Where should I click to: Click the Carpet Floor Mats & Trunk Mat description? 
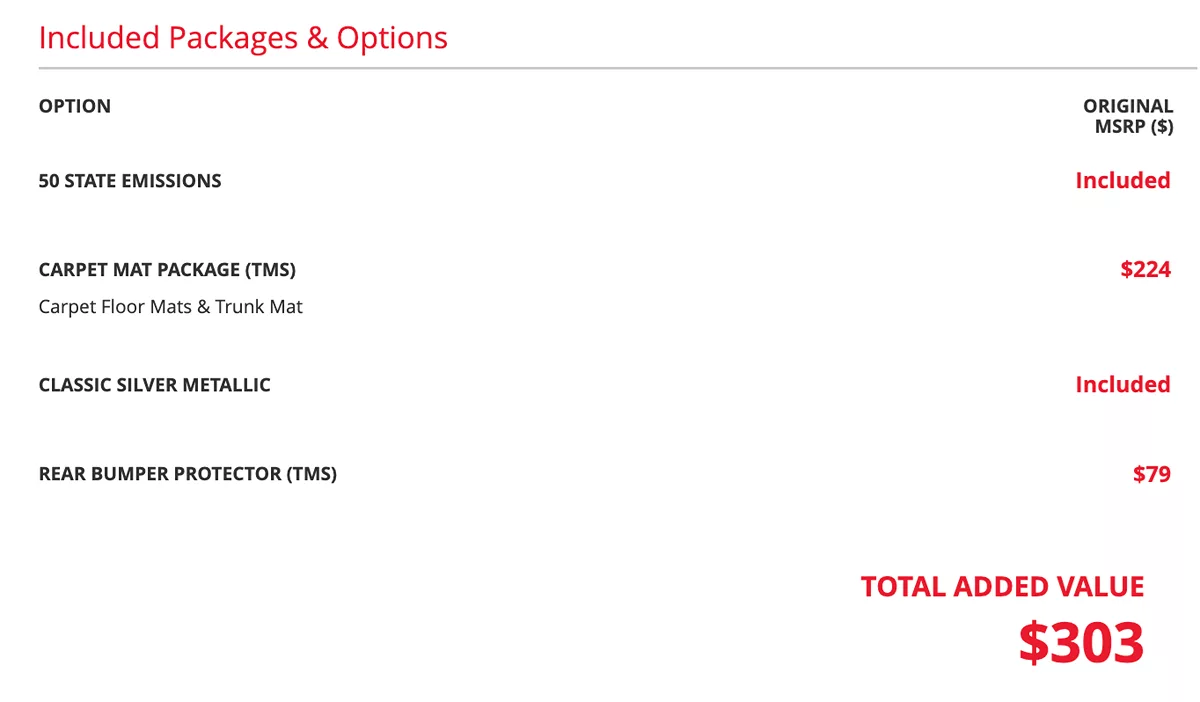[170, 307]
